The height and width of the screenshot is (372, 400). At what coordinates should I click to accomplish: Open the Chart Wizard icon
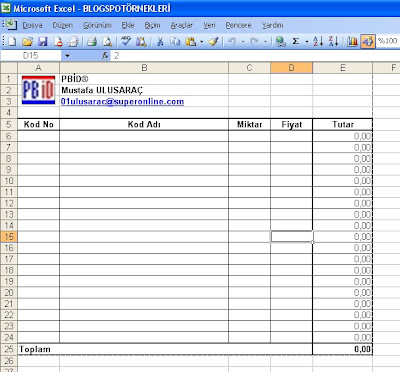352,41
